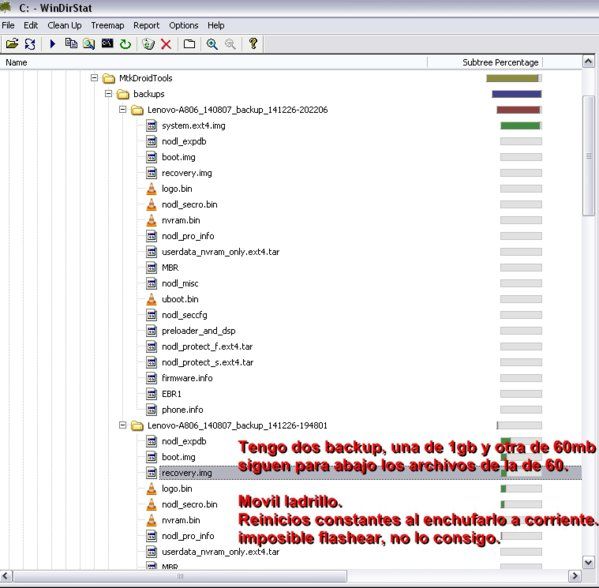Viewport: 599px width, 588px height.
Task: Click the file icon beside nodl_misc
Action: [152, 283]
